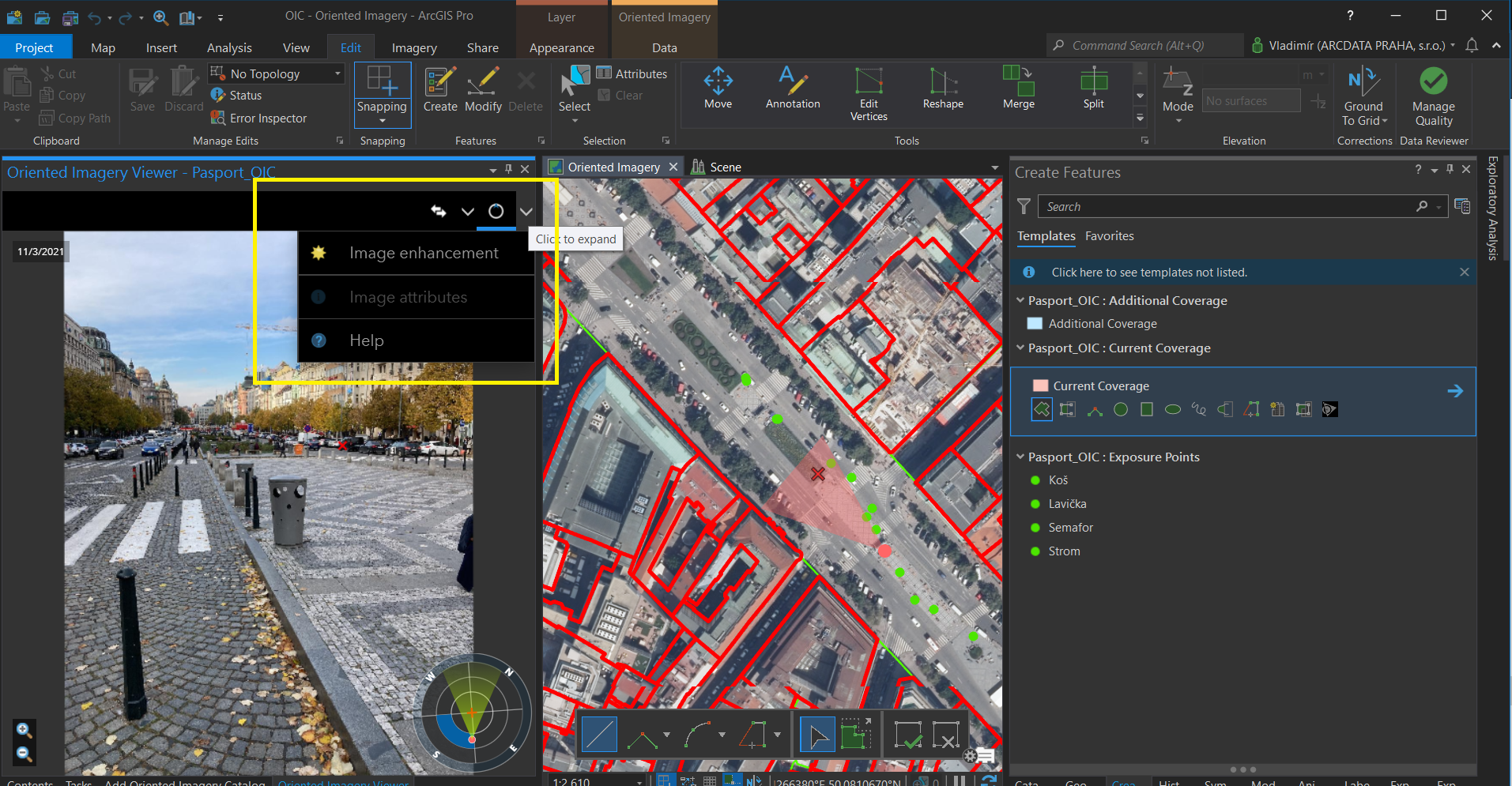The height and width of the screenshot is (786, 1512).
Task: Select Image enhancement menu item
Action: [417, 253]
